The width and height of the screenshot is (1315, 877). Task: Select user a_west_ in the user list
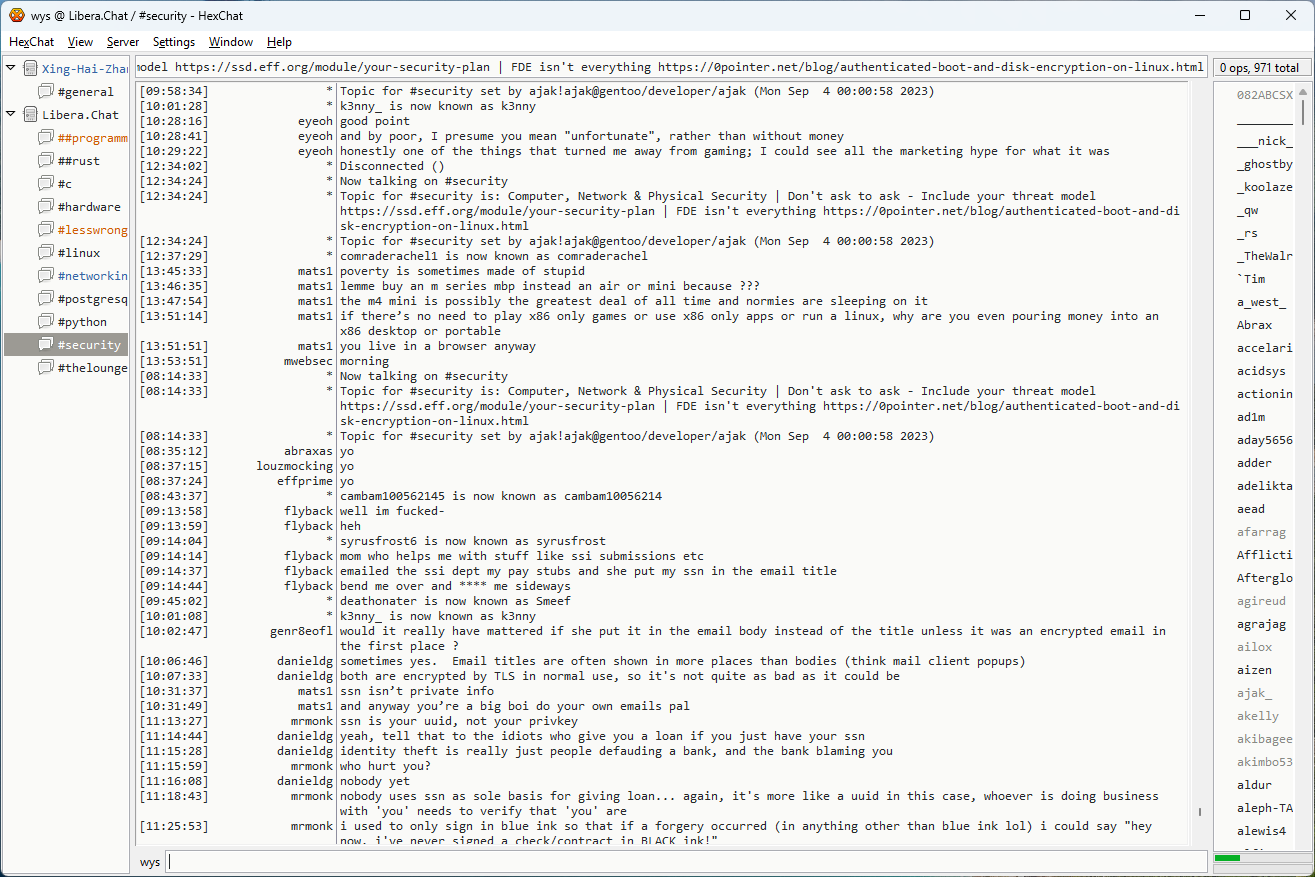pos(1261,302)
